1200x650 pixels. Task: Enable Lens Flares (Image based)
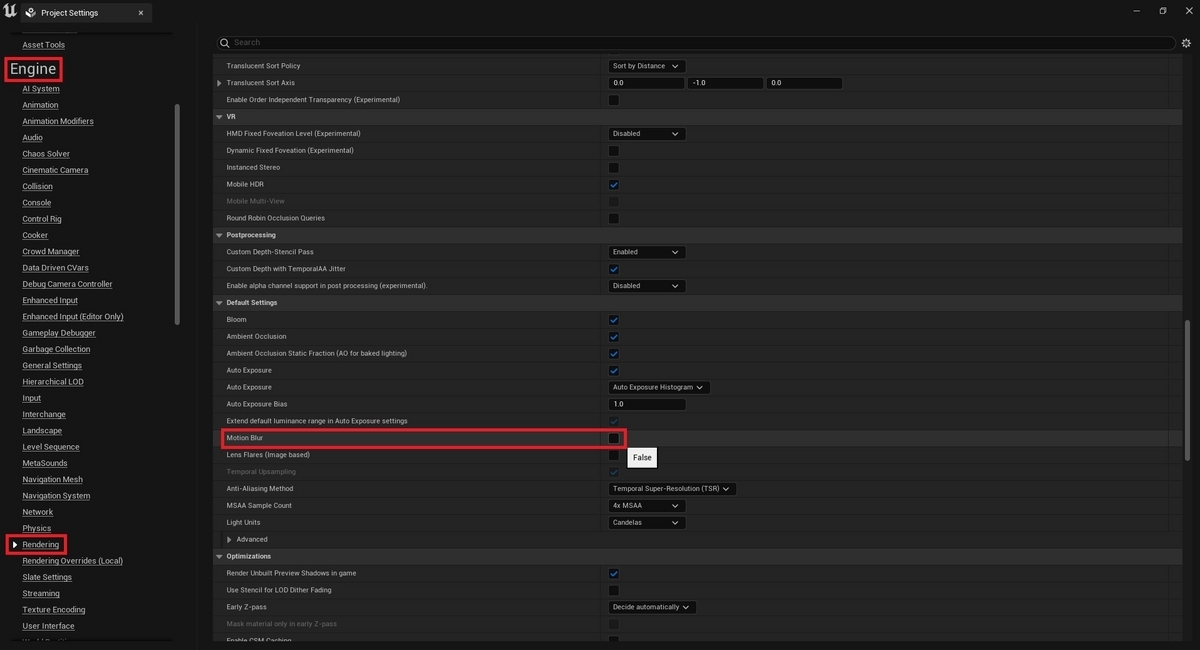pyautogui.click(x=613, y=455)
